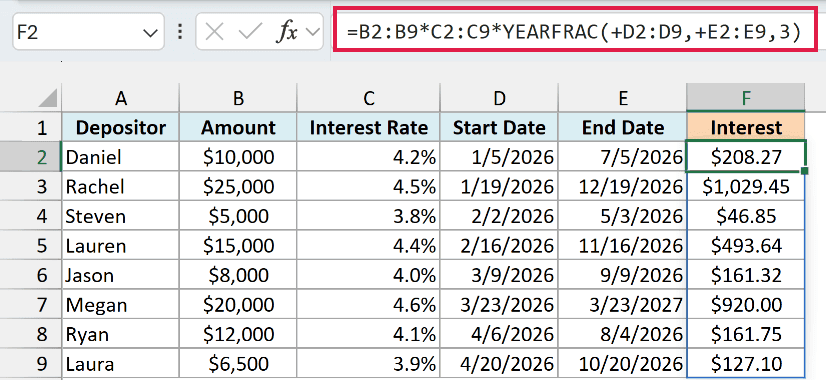Click the $6,500 amount cell
The height and width of the screenshot is (380, 826).
[x=238, y=363]
